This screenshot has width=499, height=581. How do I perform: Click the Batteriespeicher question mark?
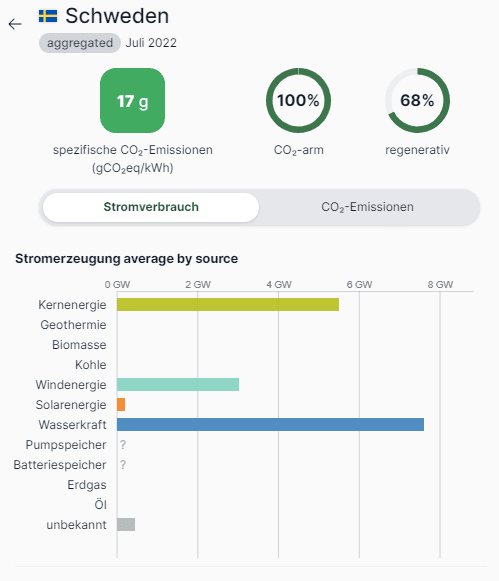123,465
